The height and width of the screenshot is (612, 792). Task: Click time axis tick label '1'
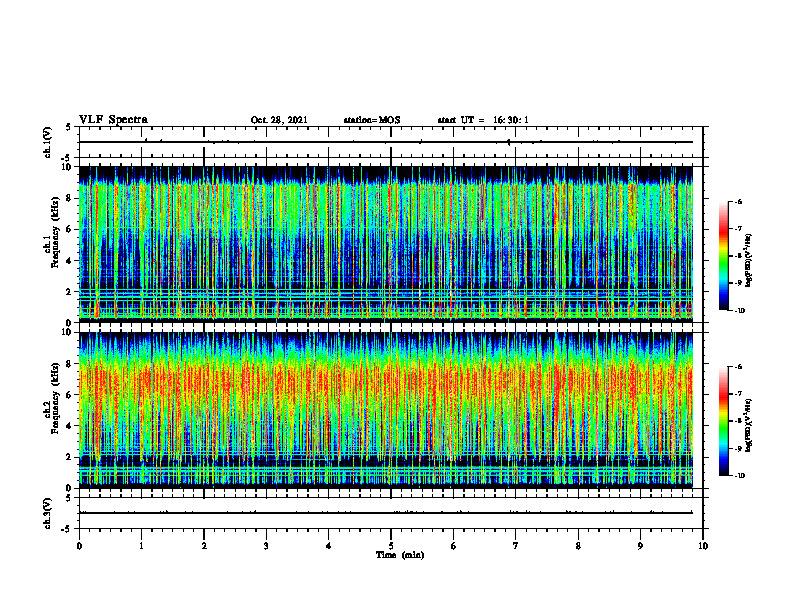141,545
